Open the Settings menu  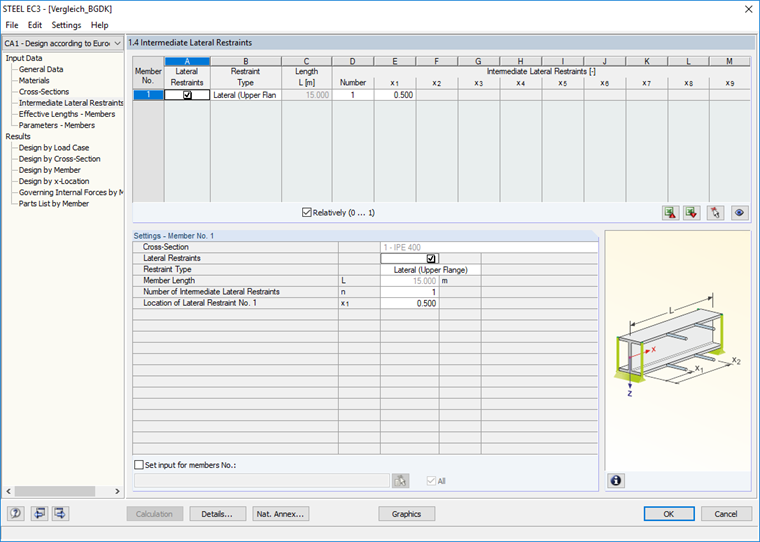pyautogui.click(x=66, y=25)
